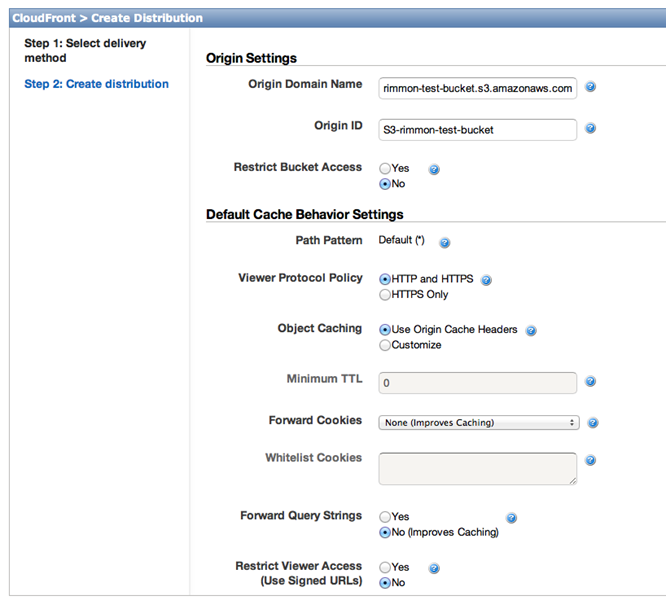Choose HTTPS Only viewer protocol

[385, 295]
